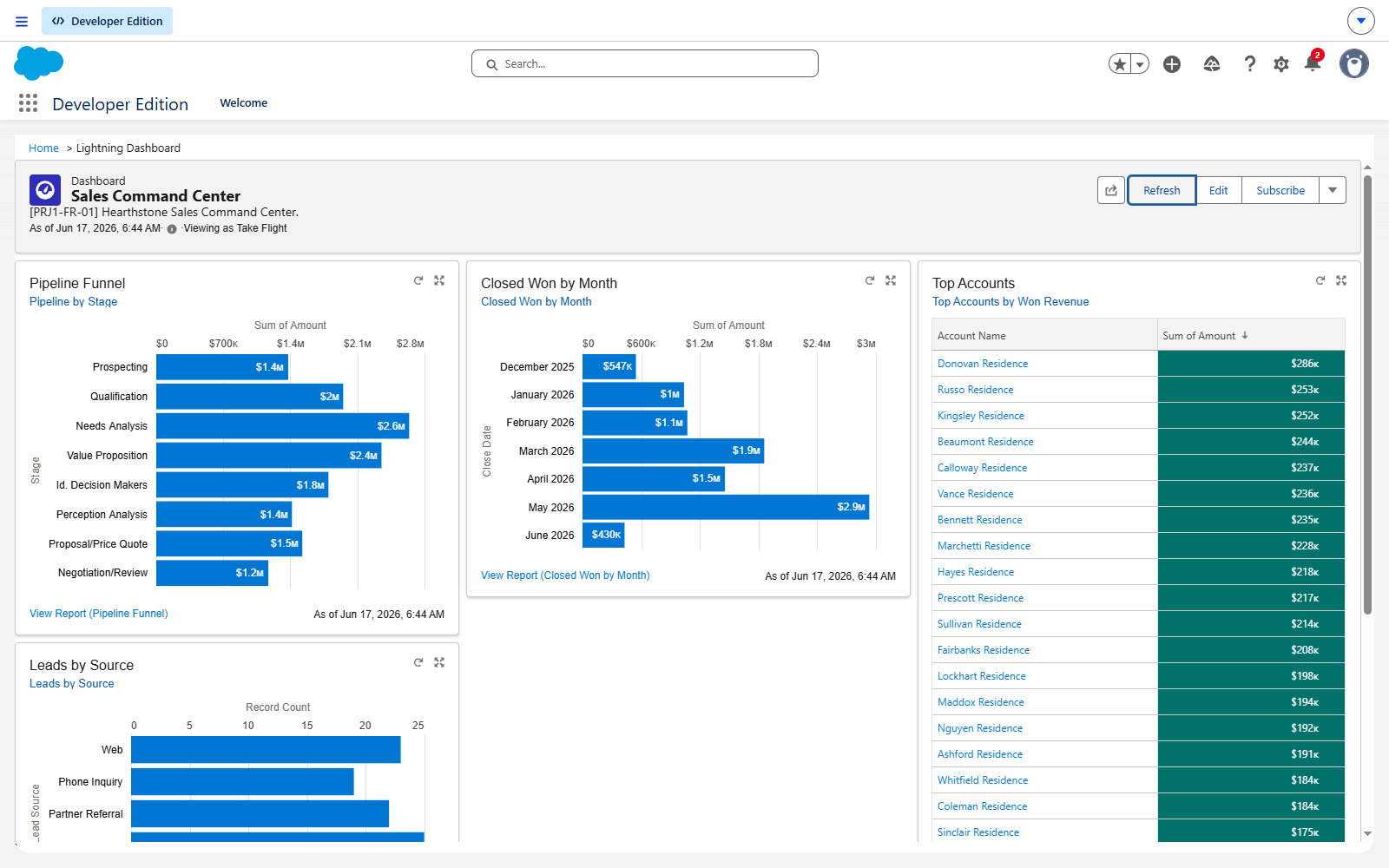This screenshot has height=868, width=1389.
Task: Click the Needs Analysis $2.6M bar
Action: coord(282,426)
